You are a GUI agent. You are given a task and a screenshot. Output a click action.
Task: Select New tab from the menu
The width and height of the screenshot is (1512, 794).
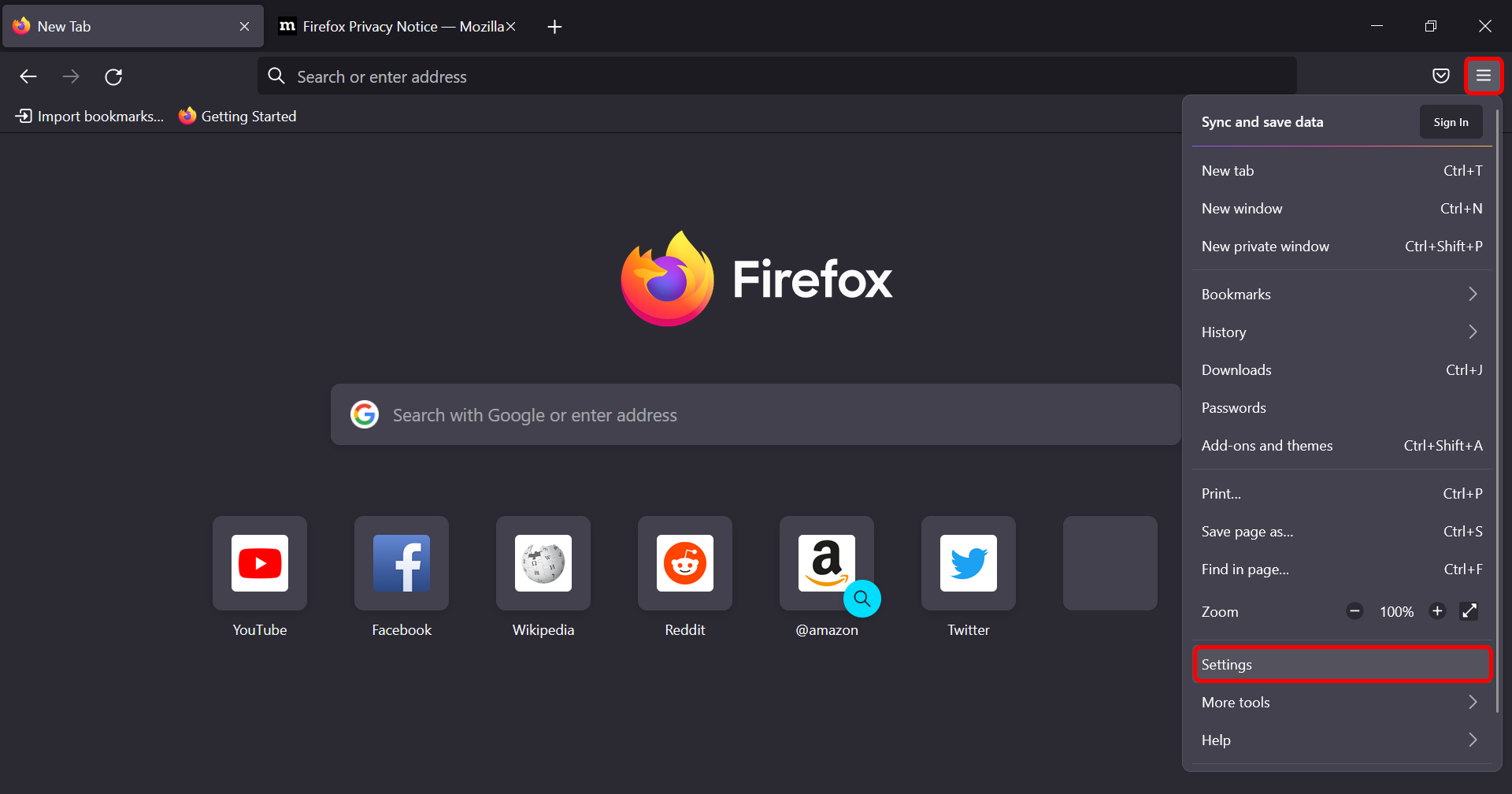pos(1342,171)
